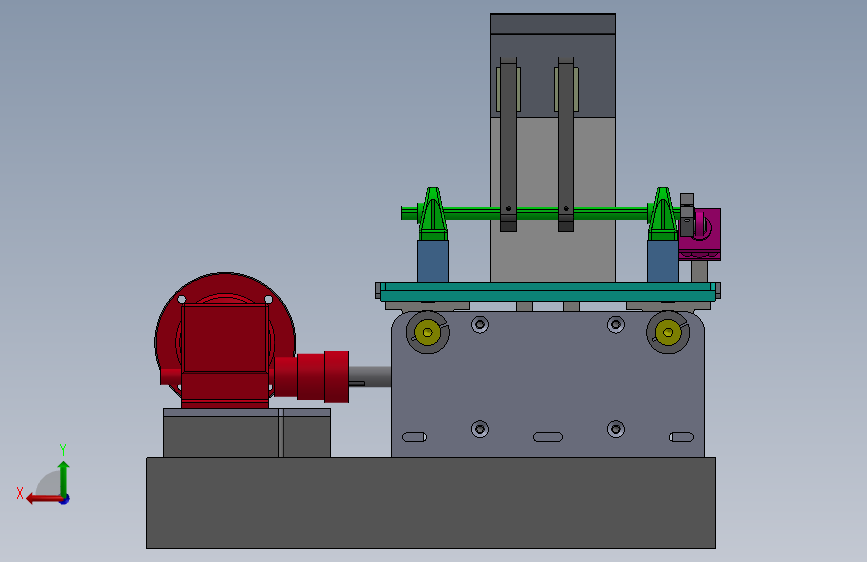
Task: Select the left green cone holder
Action: tap(433, 214)
